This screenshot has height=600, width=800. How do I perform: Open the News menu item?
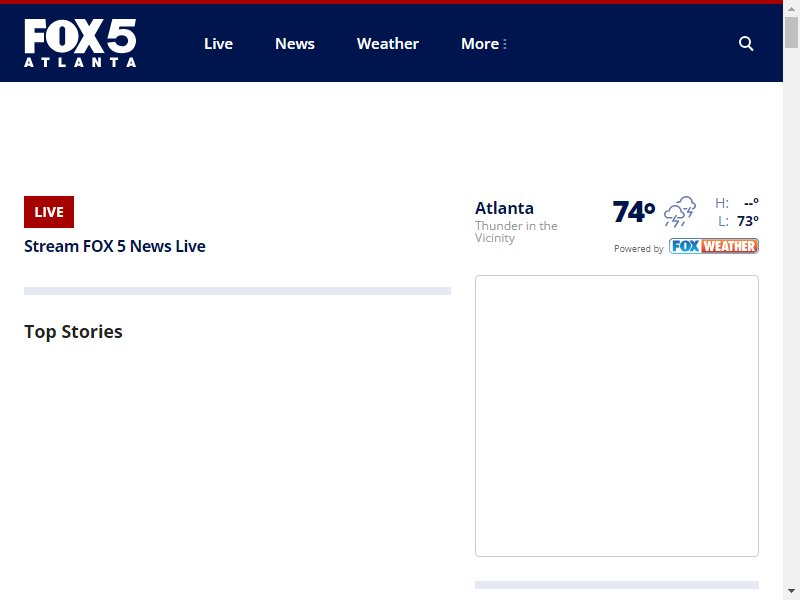(295, 43)
